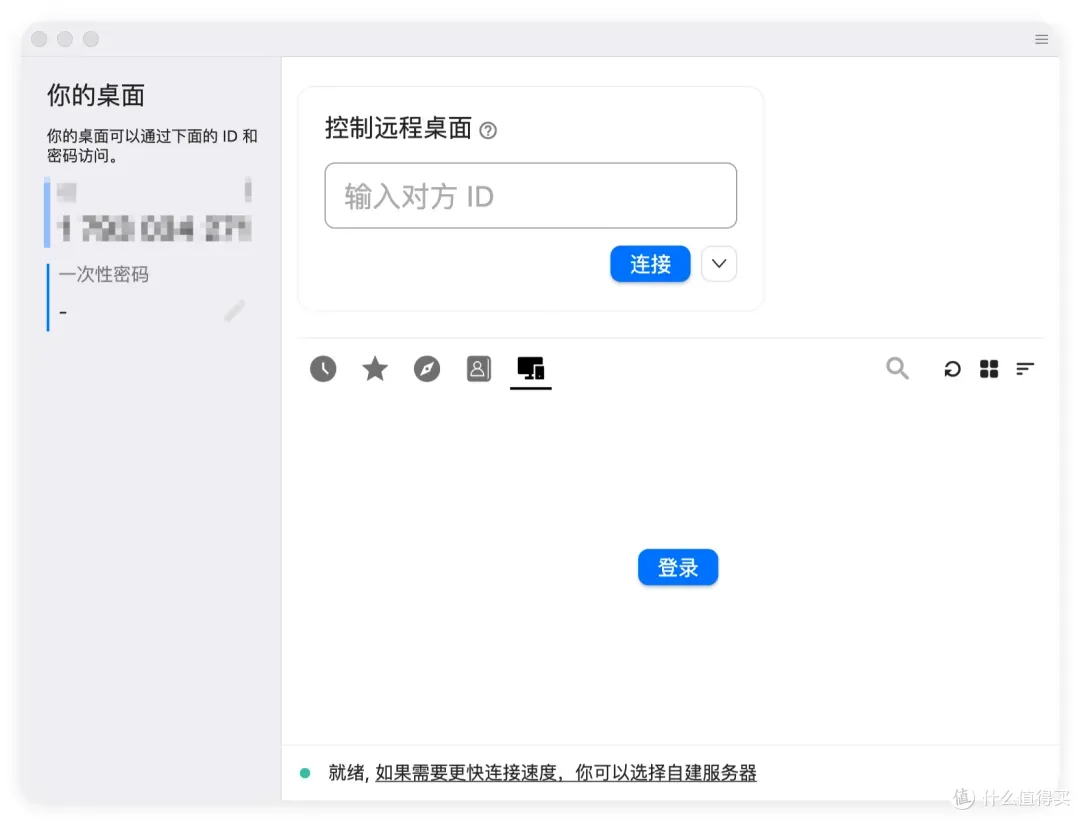Click the window zoom traffic-light button
This screenshot has width=1080, height=820.
tap(91, 39)
